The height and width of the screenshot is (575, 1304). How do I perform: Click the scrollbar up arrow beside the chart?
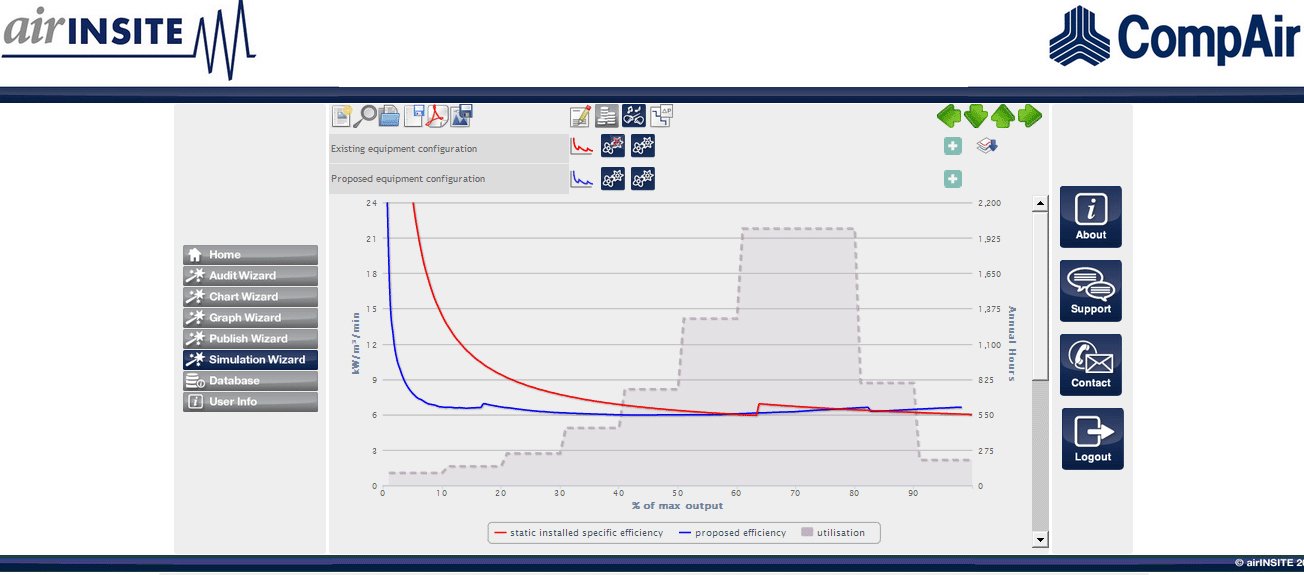tap(1041, 203)
